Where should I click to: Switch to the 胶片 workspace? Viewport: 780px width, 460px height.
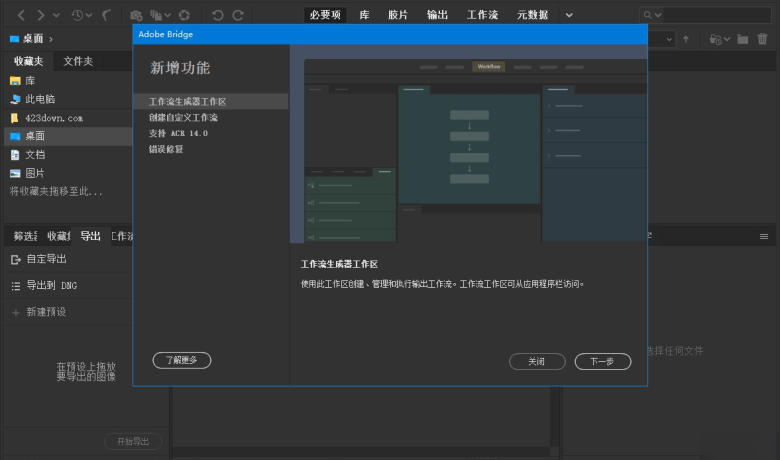coord(398,15)
